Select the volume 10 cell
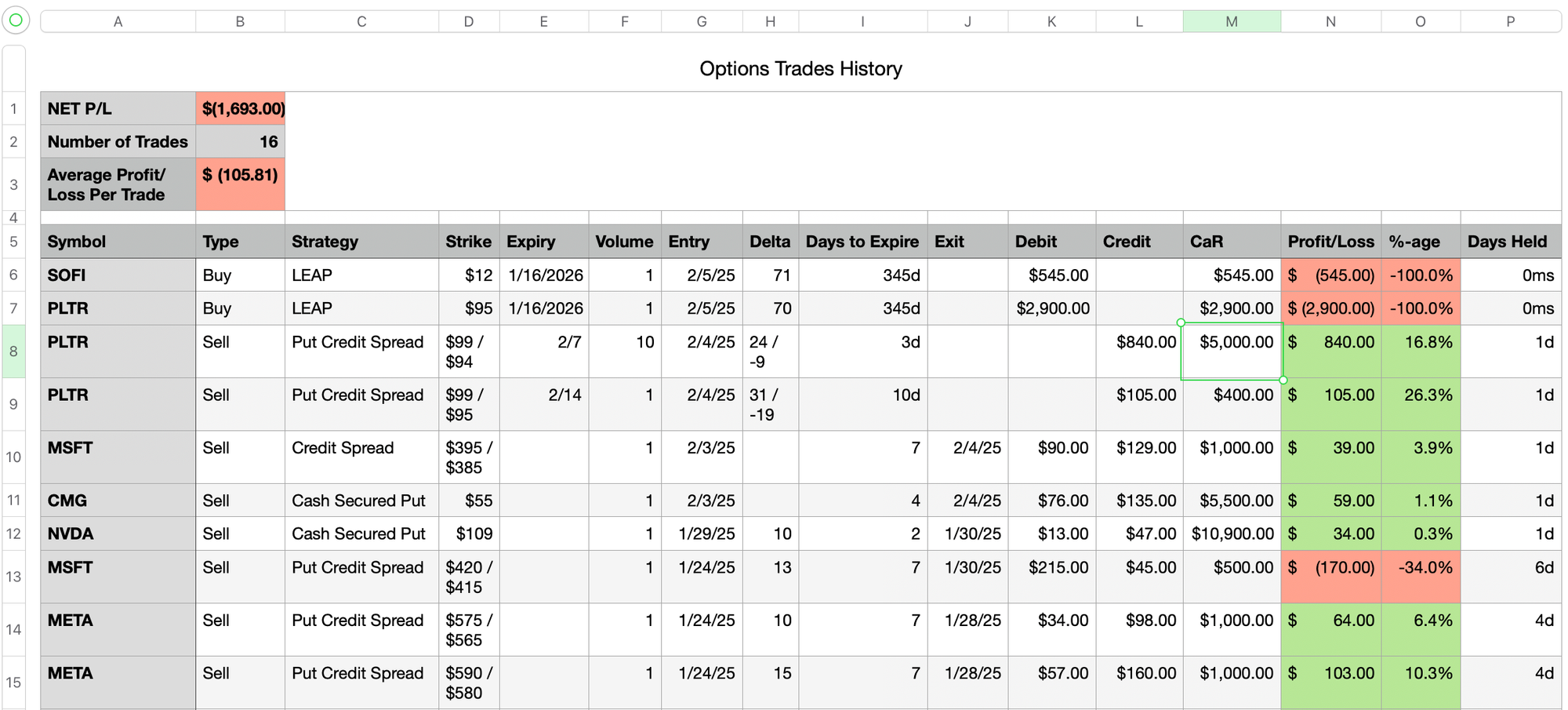This screenshot has width=1568, height=710. coord(625,351)
